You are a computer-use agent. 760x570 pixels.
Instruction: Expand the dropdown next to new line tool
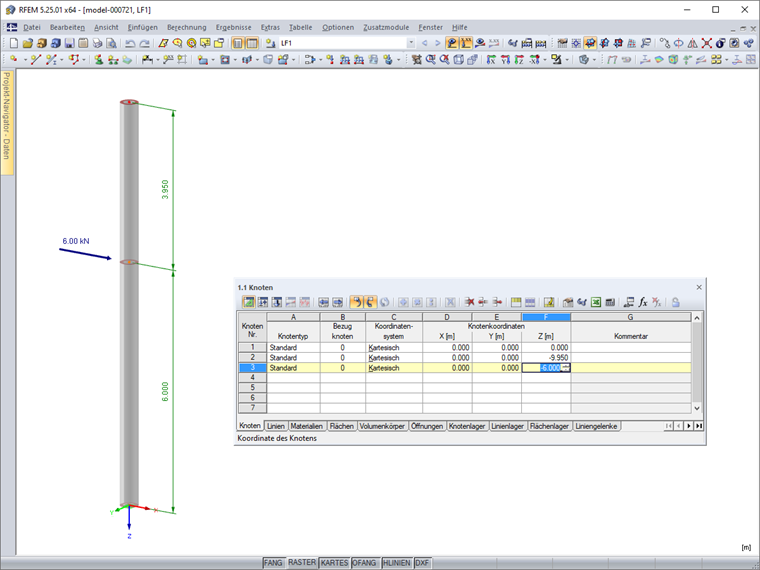[x=62, y=60]
